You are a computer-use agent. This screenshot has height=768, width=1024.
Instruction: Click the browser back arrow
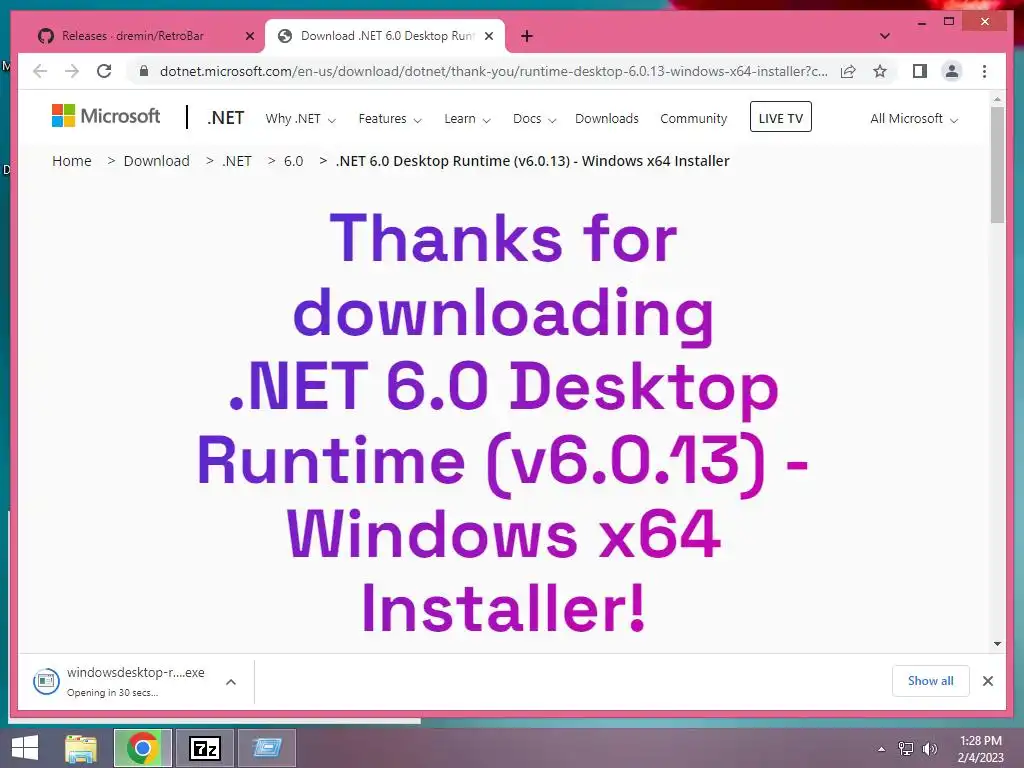[x=40, y=71]
